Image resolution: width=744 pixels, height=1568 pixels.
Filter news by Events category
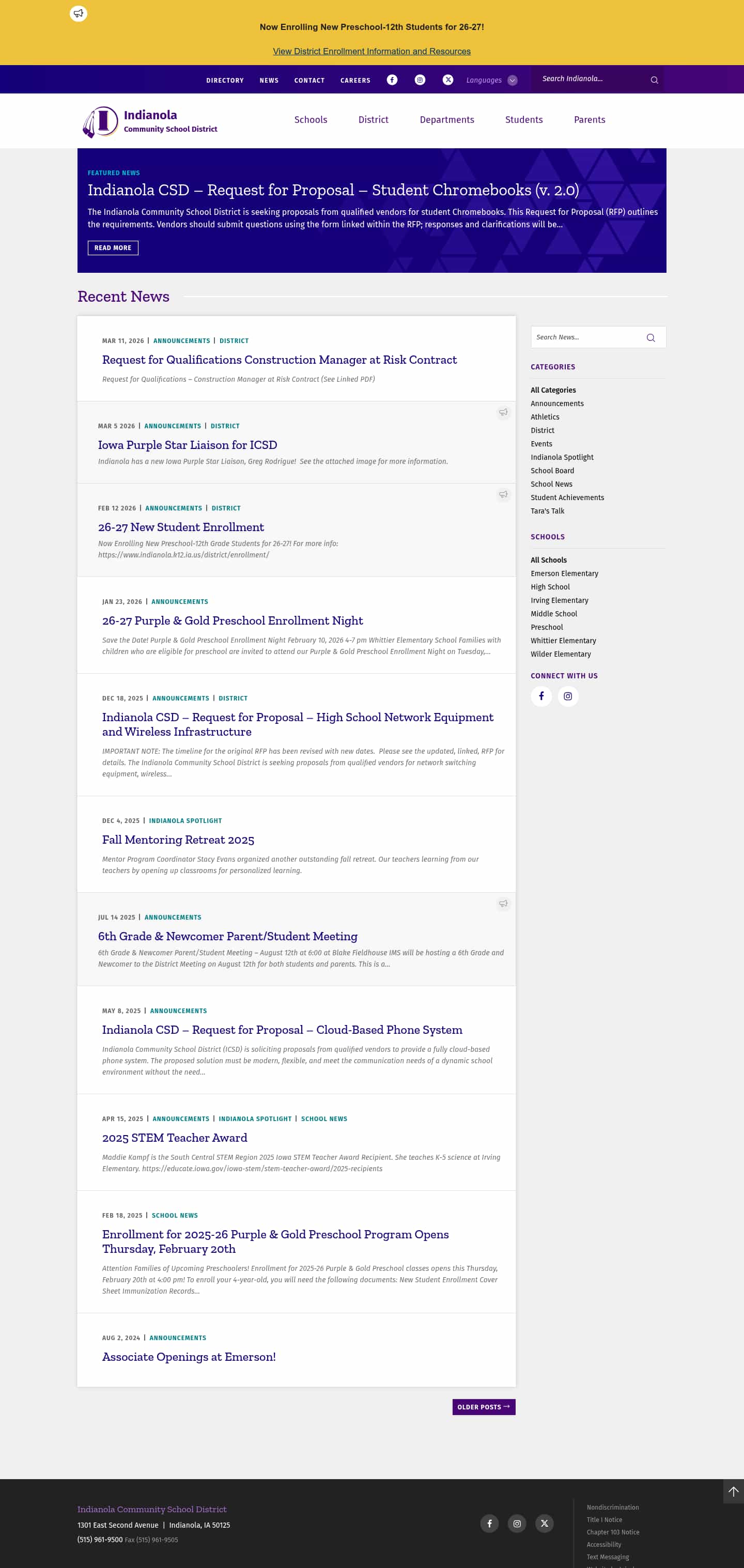click(x=541, y=444)
